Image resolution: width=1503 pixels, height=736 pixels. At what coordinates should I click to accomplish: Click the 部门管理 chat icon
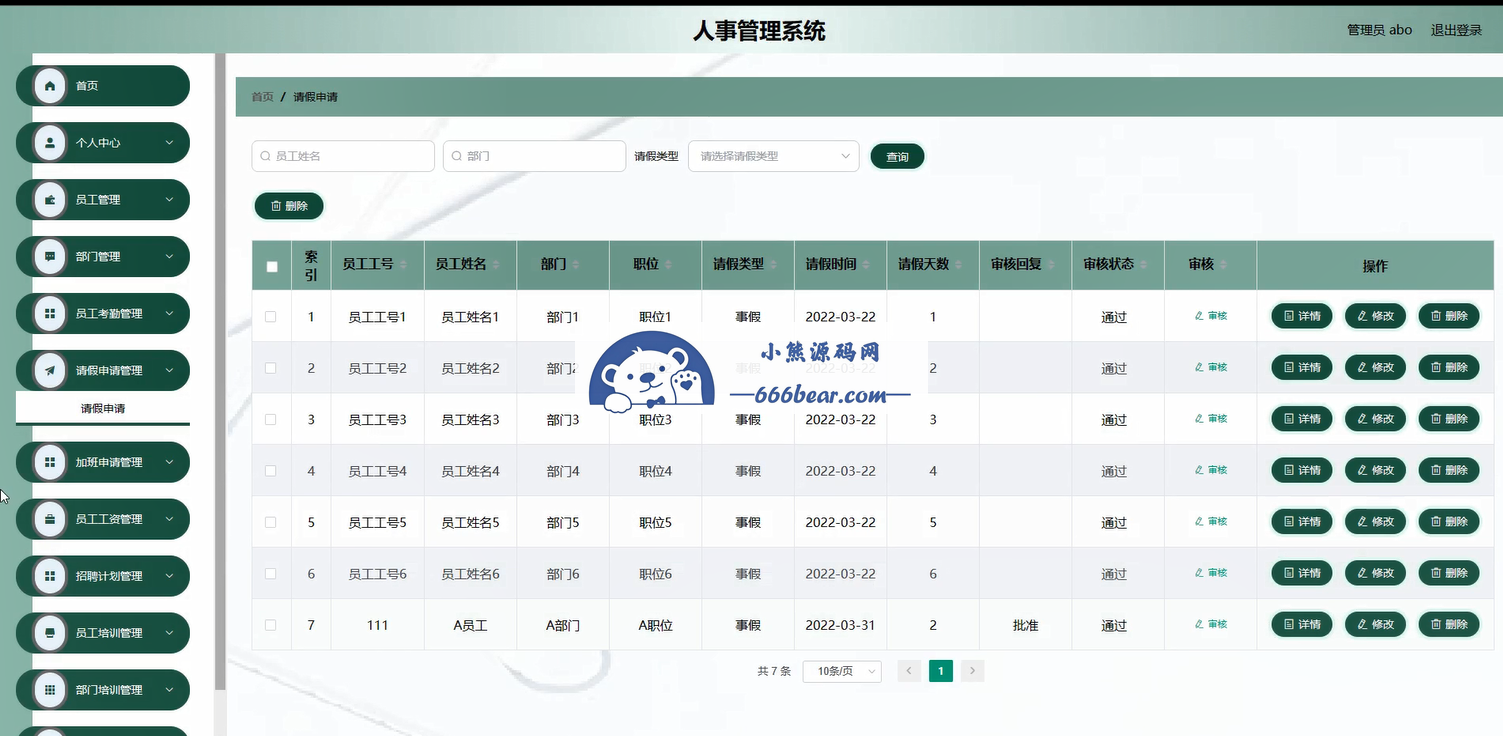pos(50,257)
